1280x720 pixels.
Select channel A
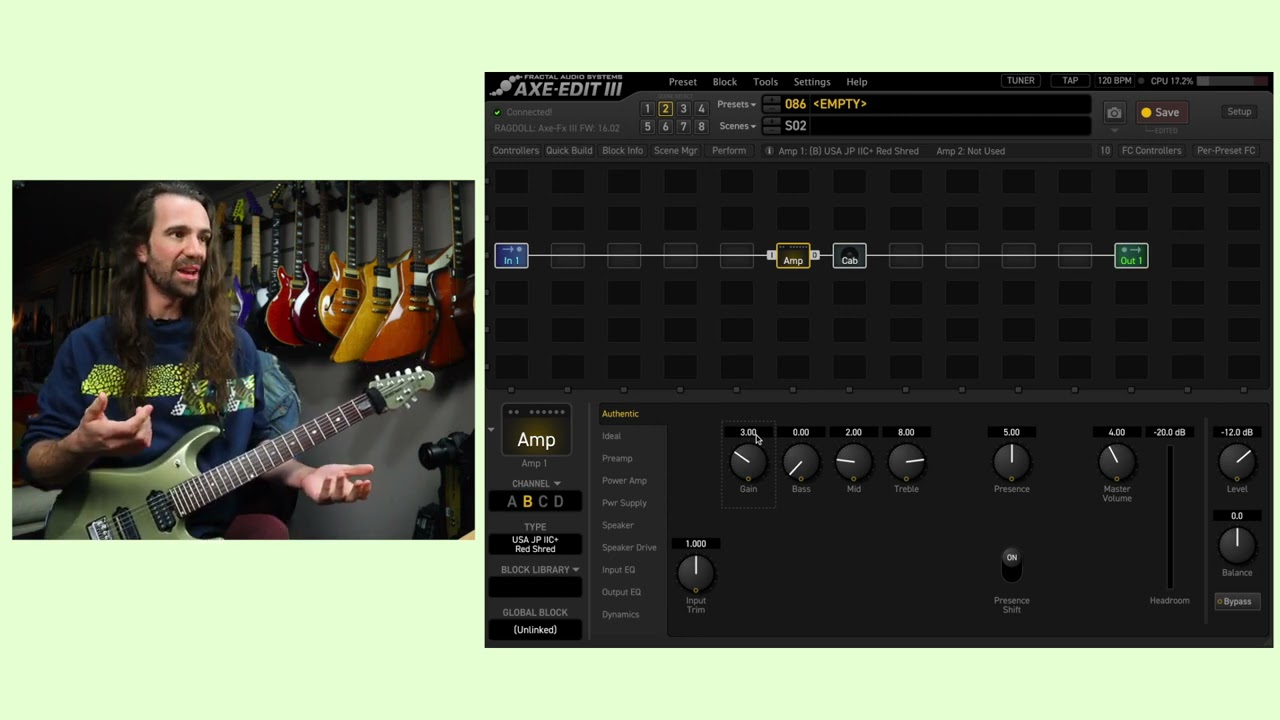(512, 502)
